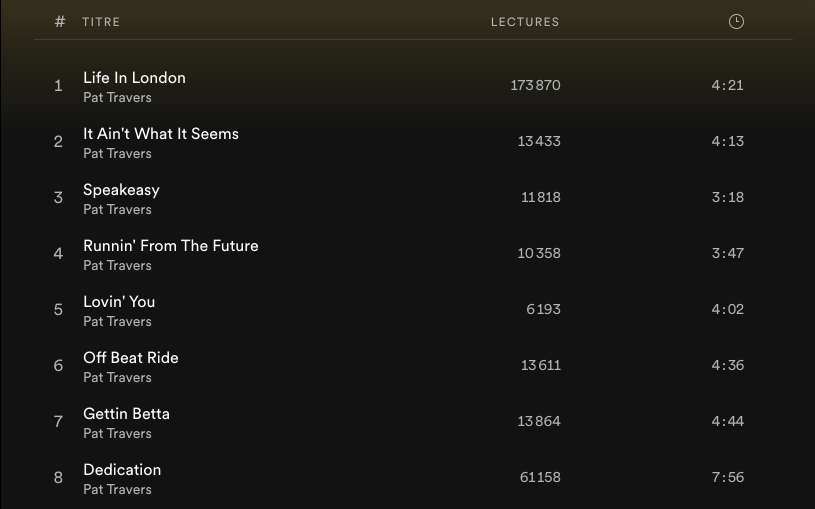Select the Speakeasy track title
815x509 pixels.
point(121,190)
